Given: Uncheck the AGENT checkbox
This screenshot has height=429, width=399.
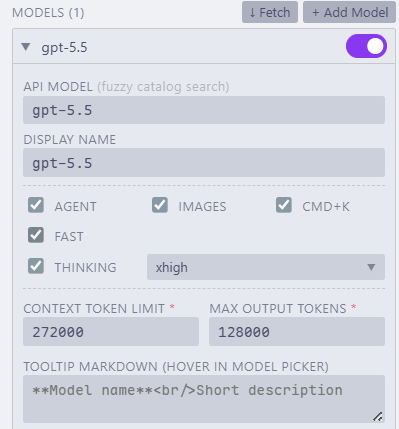Looking at the screenshot, I should click(36, 205).
